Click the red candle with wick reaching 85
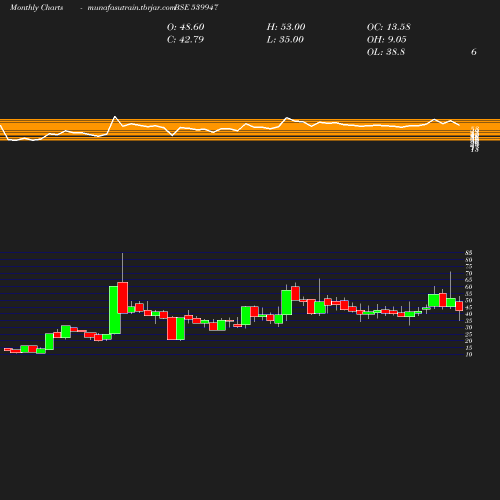This screenshot has height=500, width=500. coord(123,298)
